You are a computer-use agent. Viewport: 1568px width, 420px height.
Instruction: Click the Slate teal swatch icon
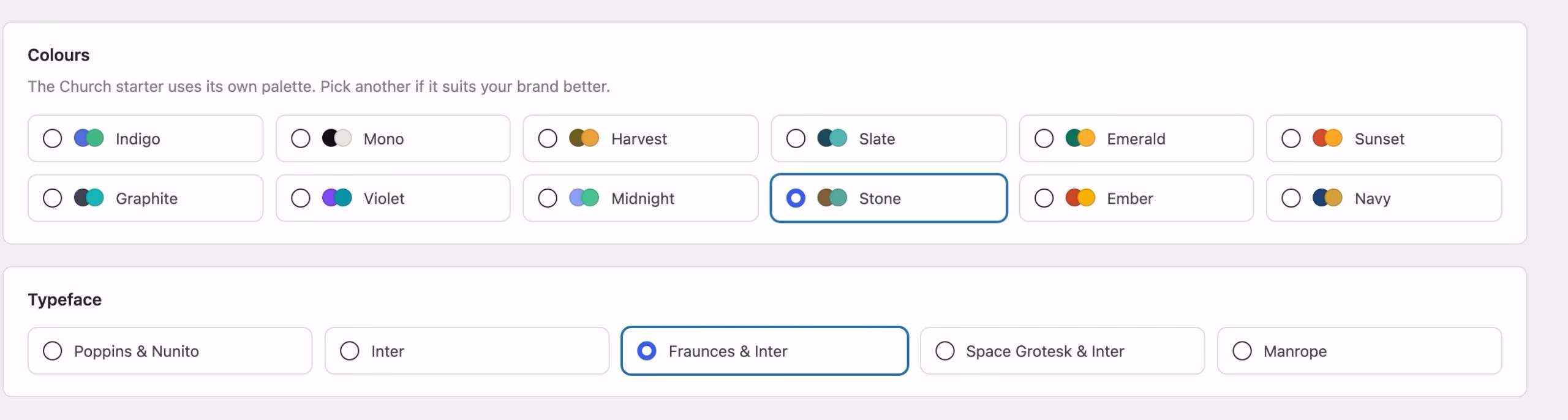tap(832, 138)
